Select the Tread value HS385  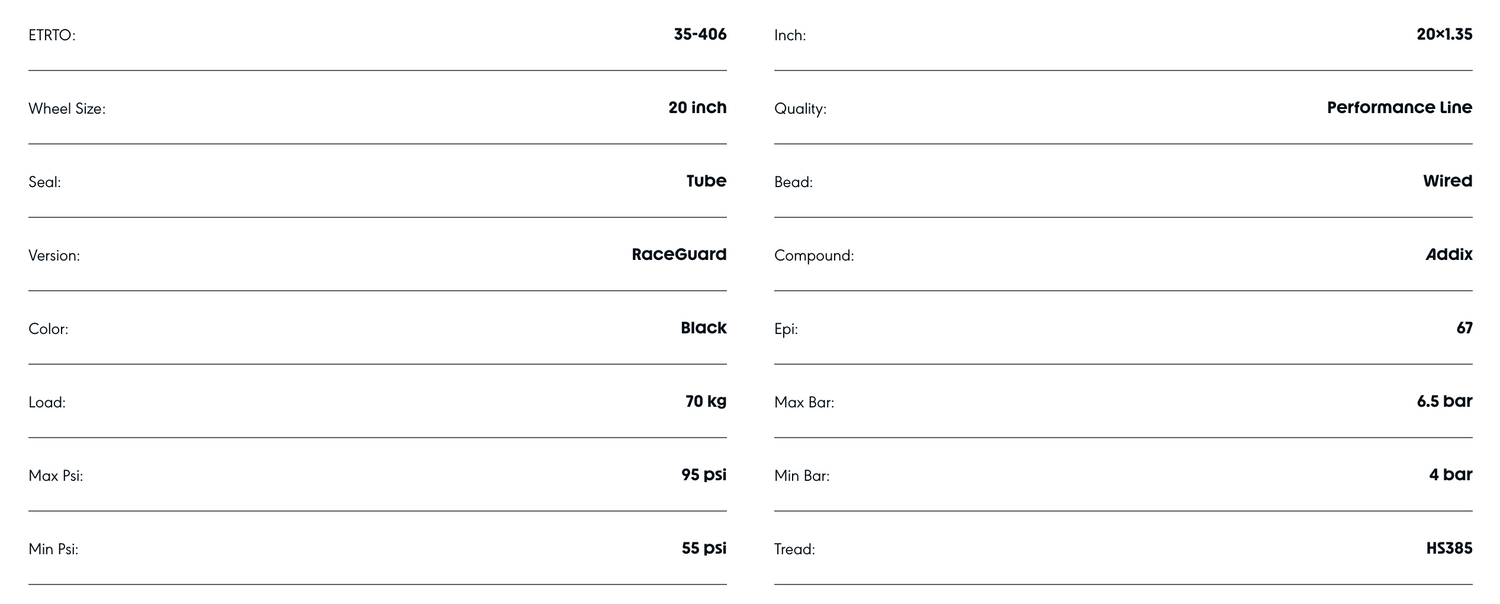[1449, 549]
